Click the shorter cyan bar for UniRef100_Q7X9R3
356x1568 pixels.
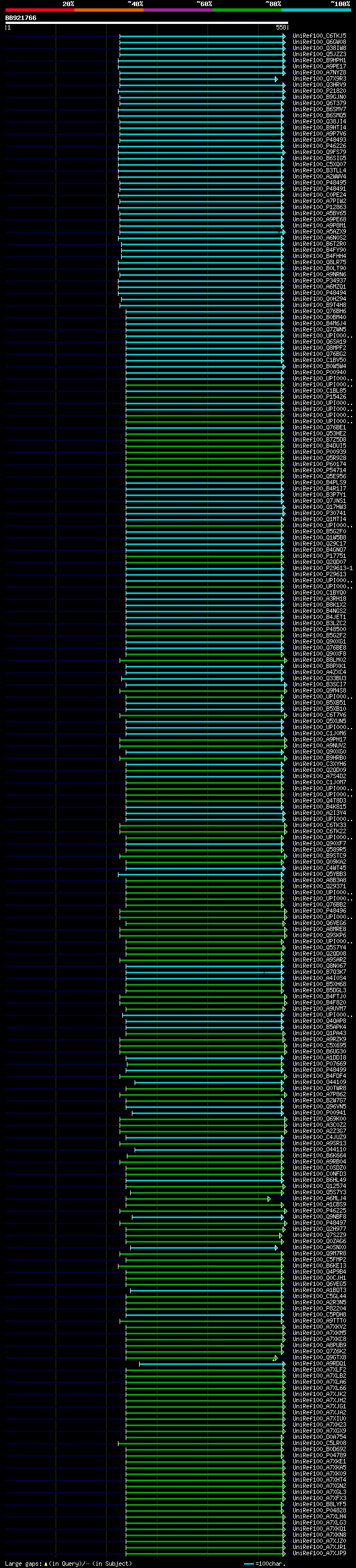[199, 79]
